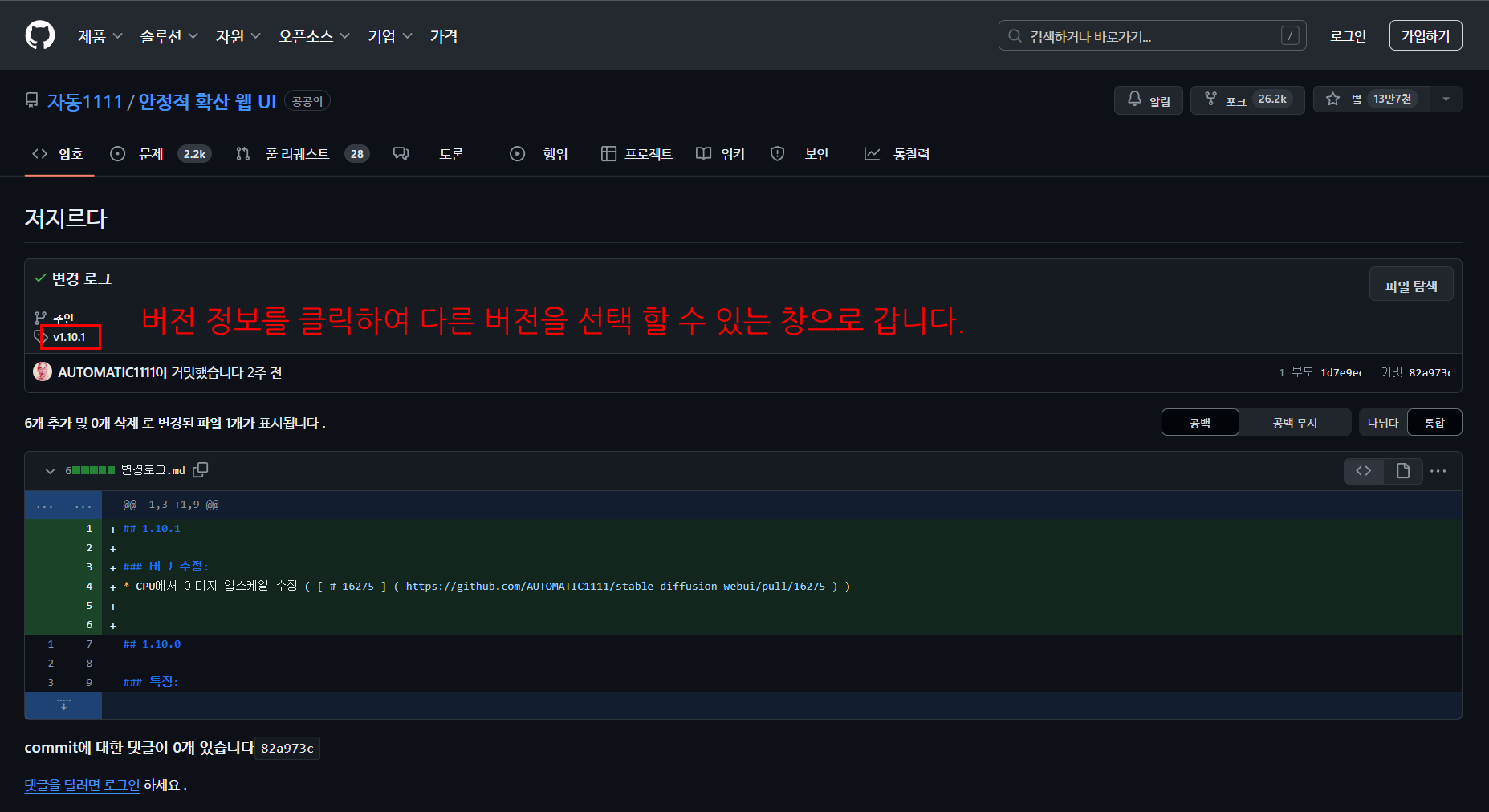Switch to the 암호 code tab
1489x812 pixels.
point(58,153)
